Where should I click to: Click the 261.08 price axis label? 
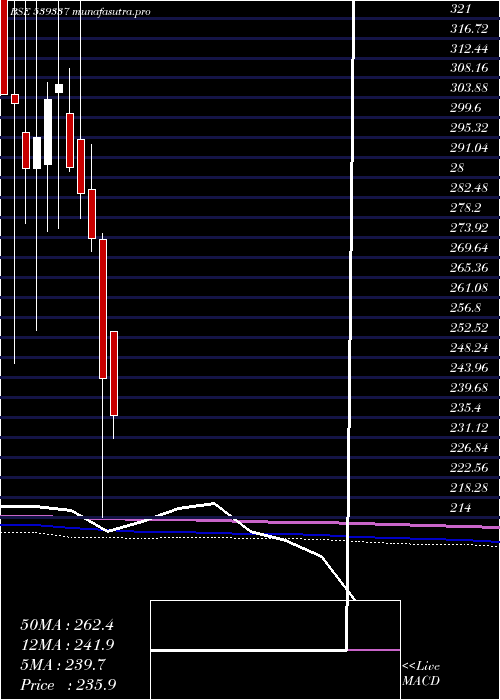click(x=469, y=288)
